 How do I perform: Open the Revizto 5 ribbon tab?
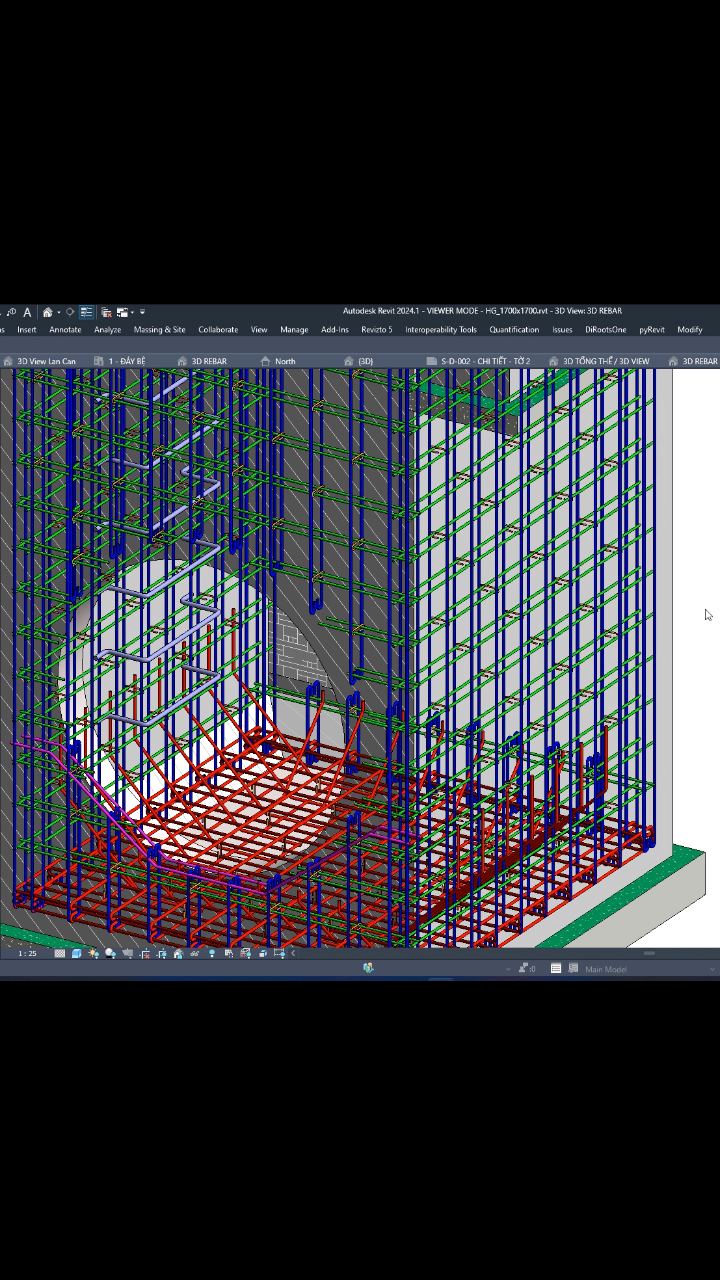[377, 330]
